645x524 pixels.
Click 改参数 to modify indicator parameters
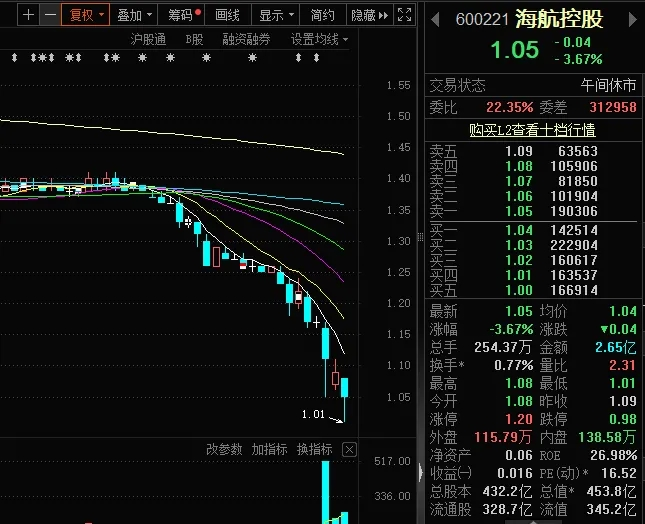pos(224,450)
